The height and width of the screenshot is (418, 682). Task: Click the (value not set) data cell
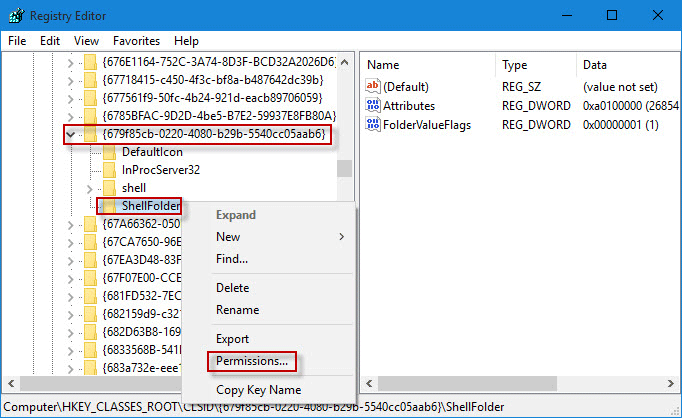pos(620,87)
